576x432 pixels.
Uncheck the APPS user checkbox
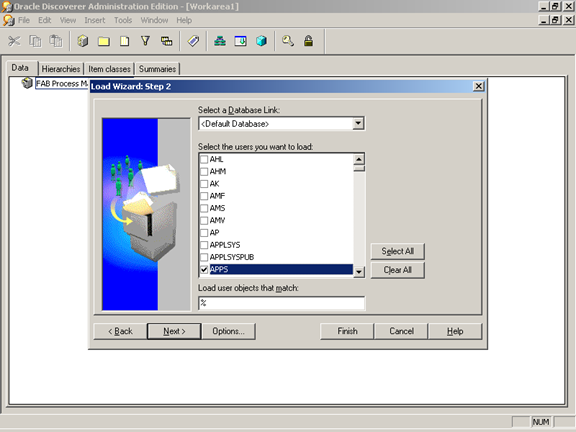click(x=204, y=270)
